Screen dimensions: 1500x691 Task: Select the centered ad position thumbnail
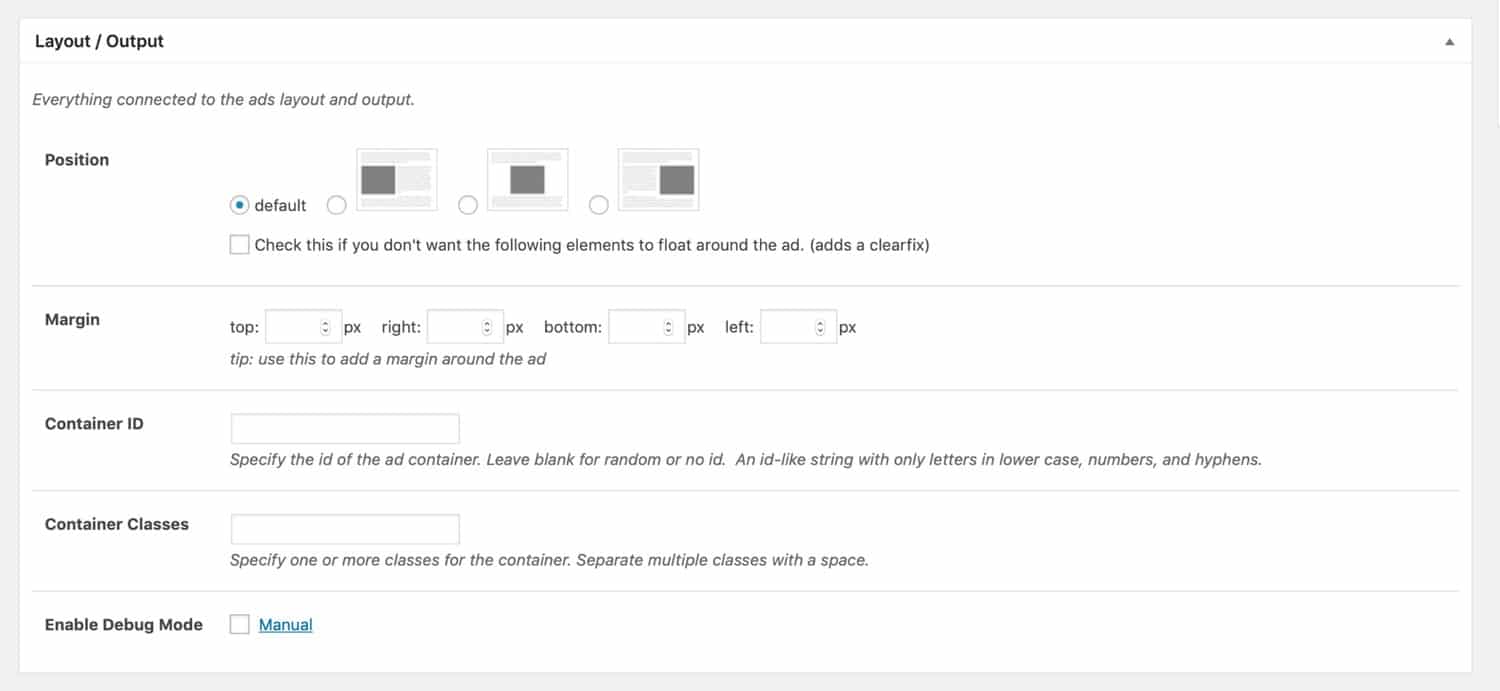click(527, 179)
